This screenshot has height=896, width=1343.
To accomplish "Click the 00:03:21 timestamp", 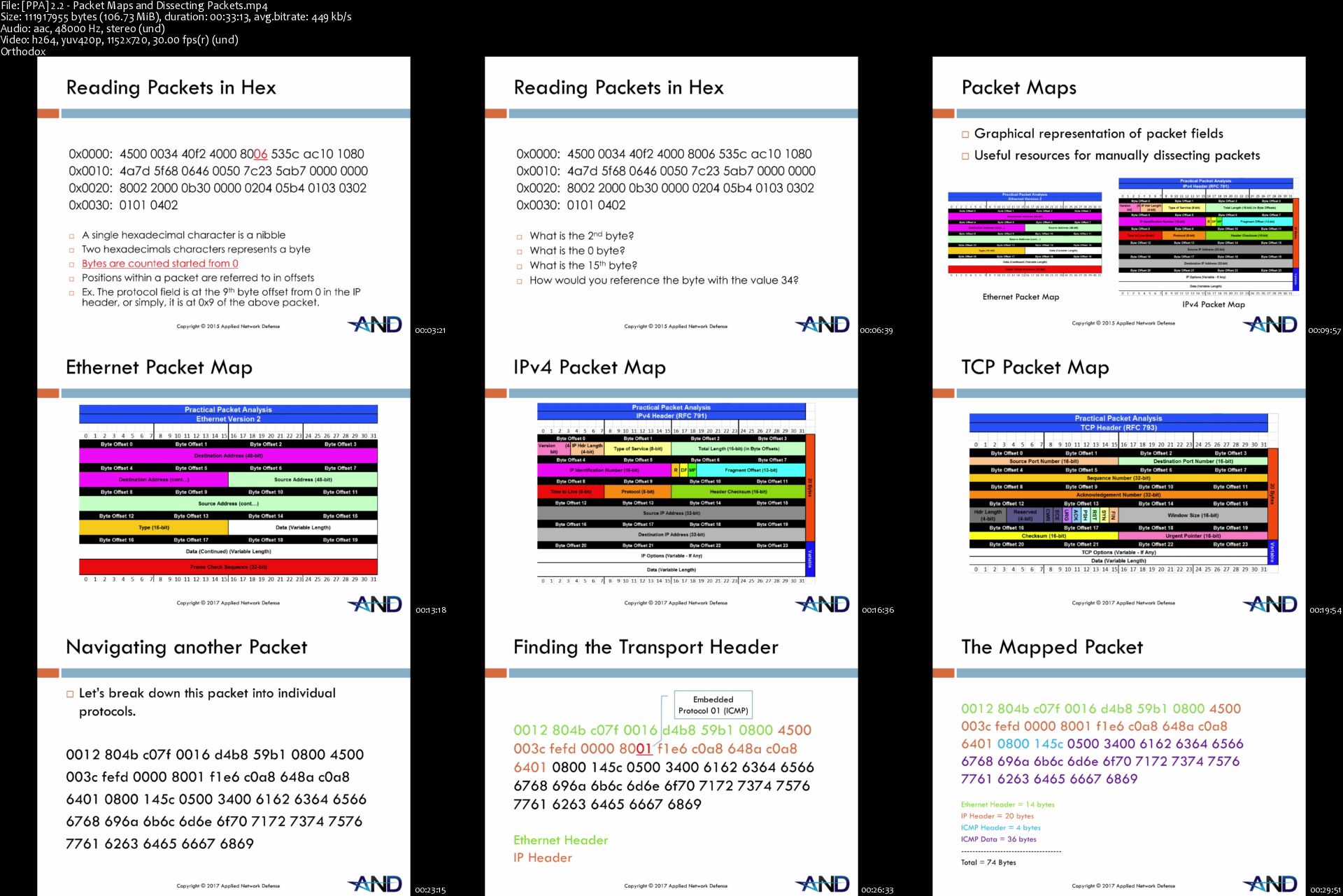I will 430,330.
